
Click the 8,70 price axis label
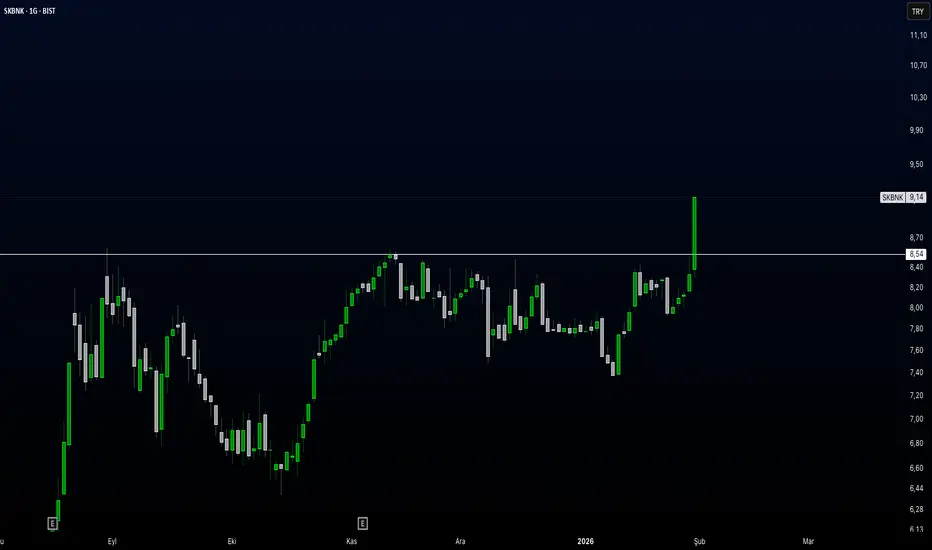tap(917, 238)
